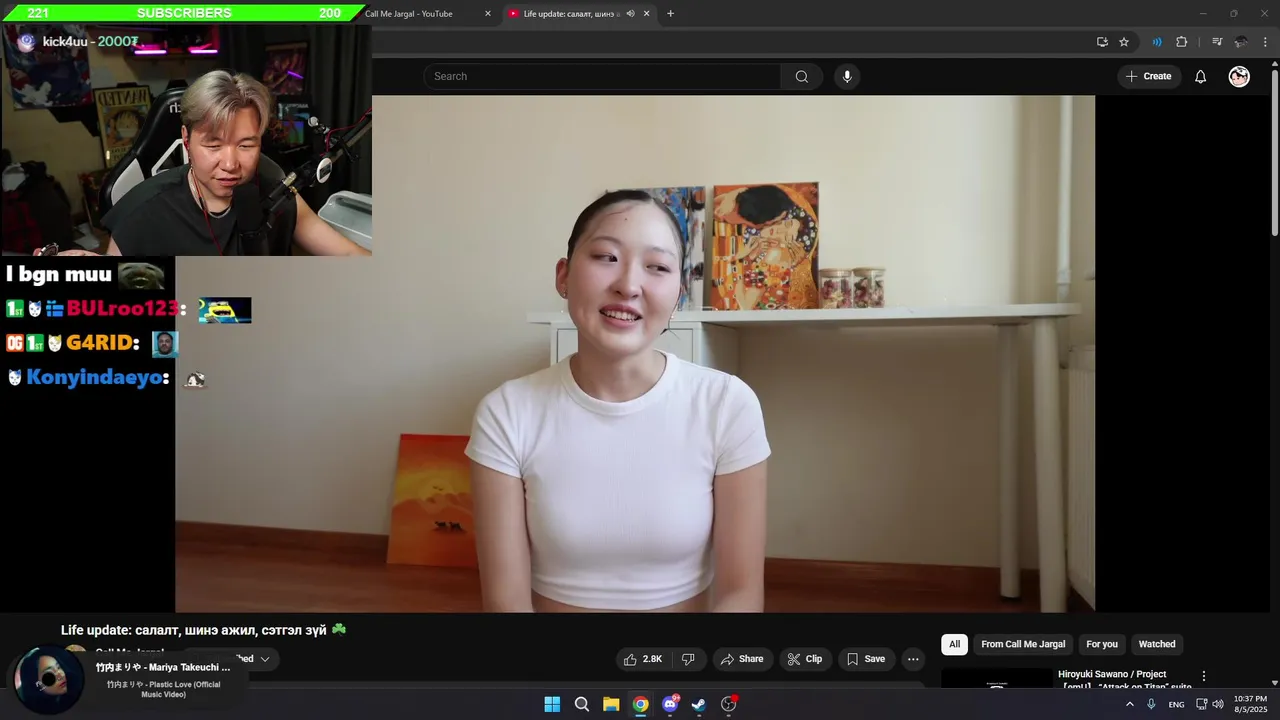This screenshot has width=1280, height=720.
Task: Open the Windows Start menu
Action: click(552, 704)
